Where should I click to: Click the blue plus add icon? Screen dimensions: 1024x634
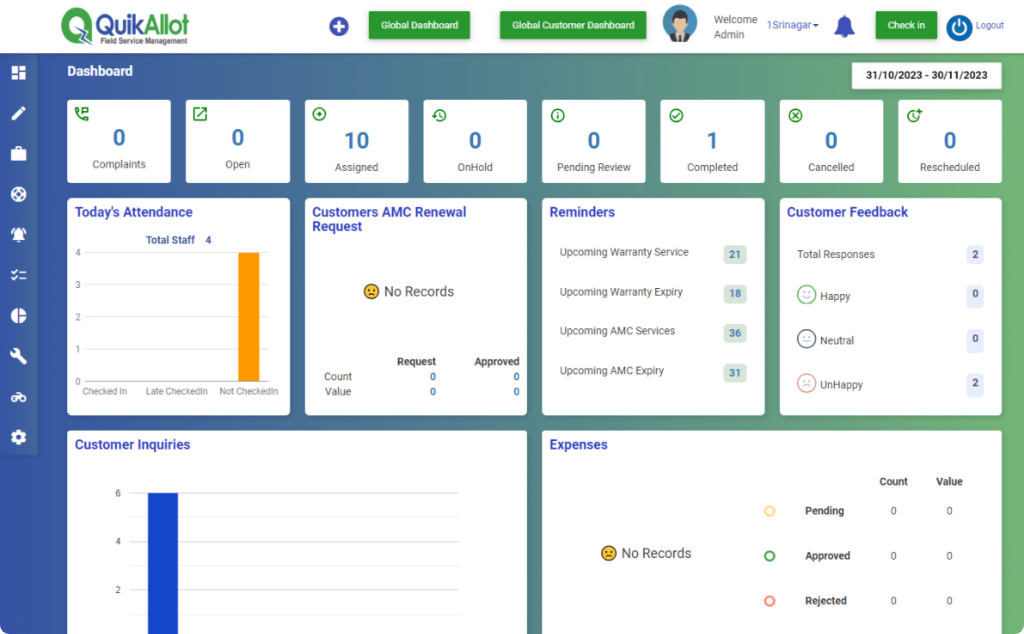coord(338,26)
